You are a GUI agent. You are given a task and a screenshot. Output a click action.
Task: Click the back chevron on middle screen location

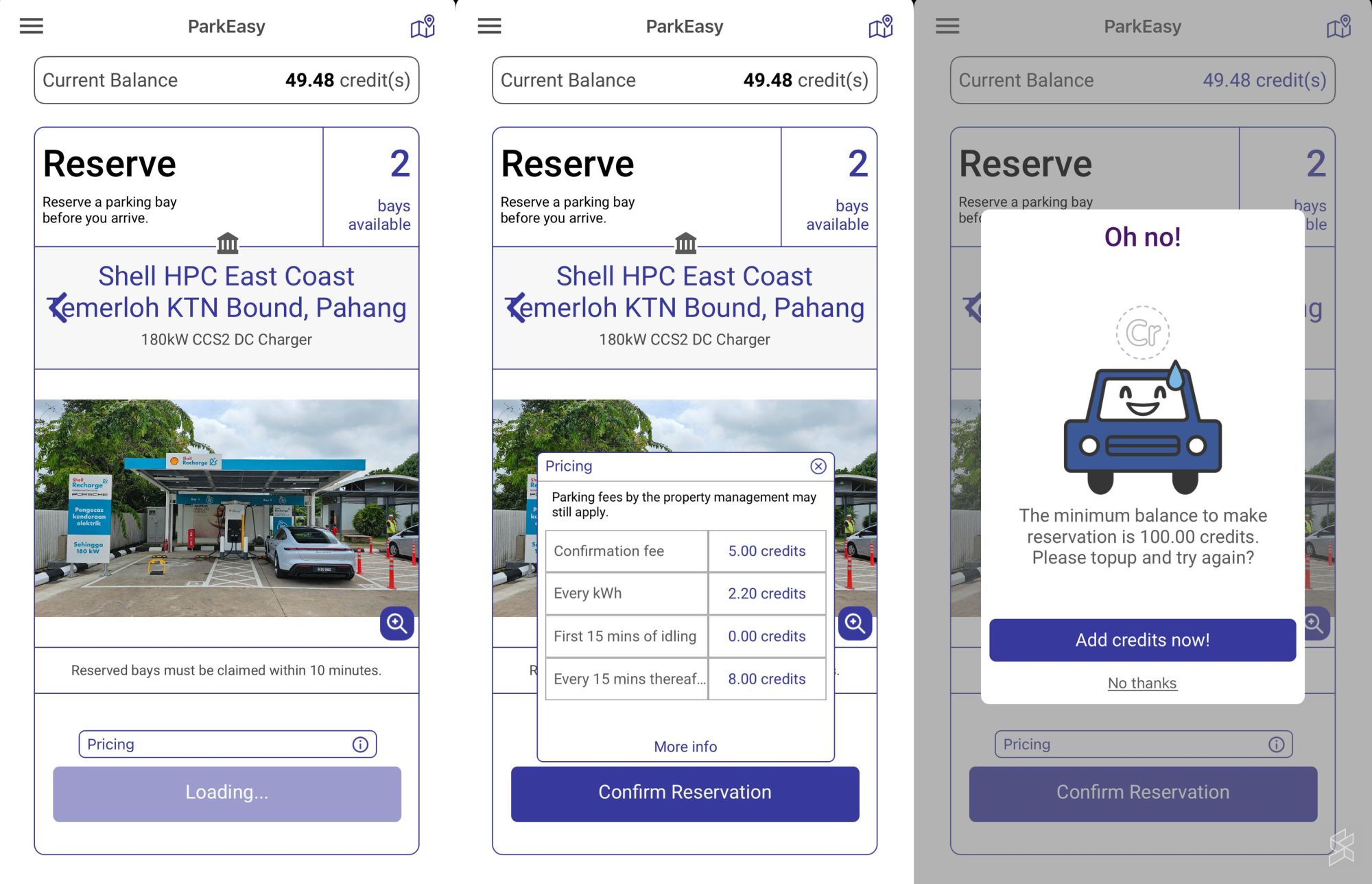515,307
